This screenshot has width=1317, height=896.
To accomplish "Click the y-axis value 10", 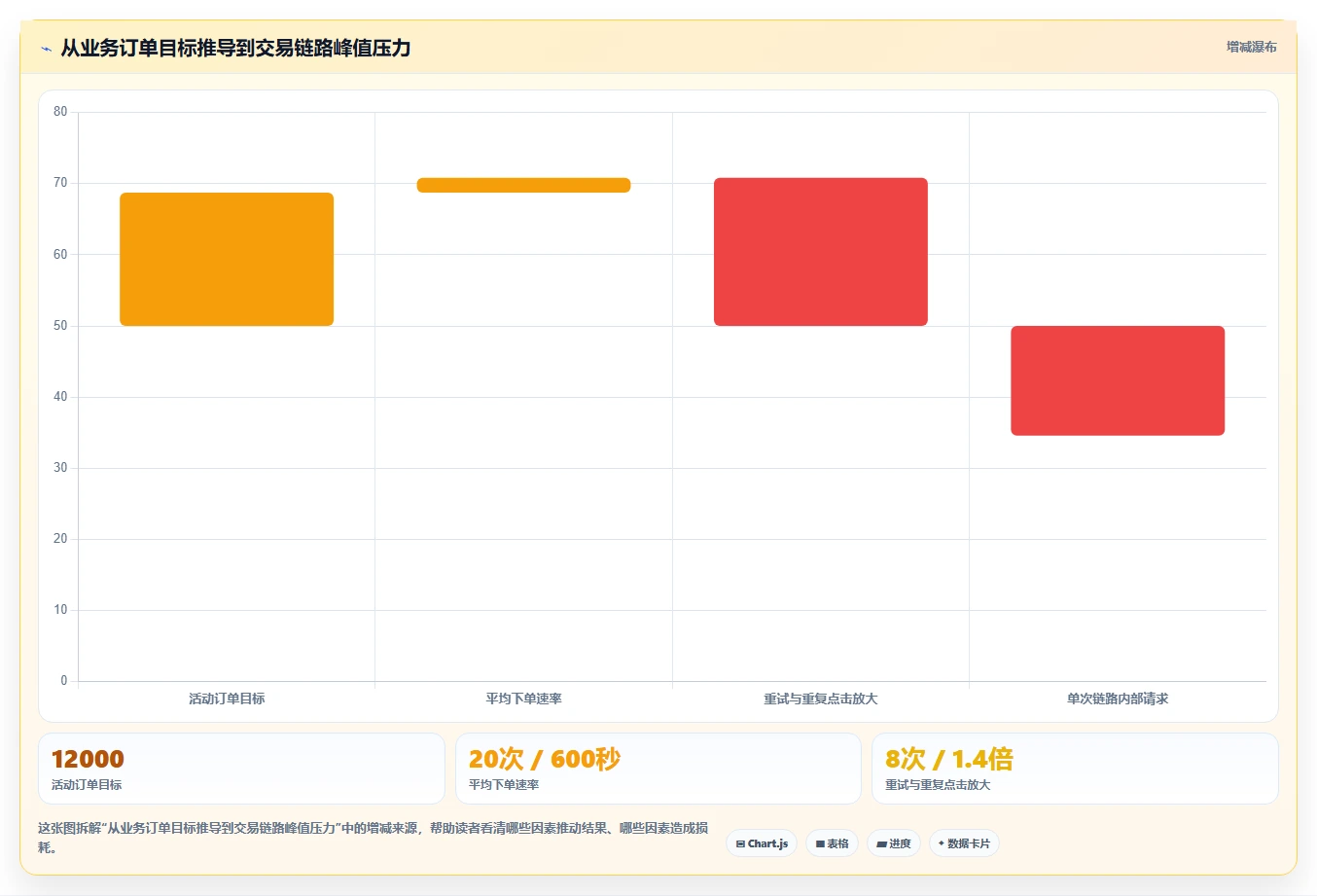I will 60,610.
